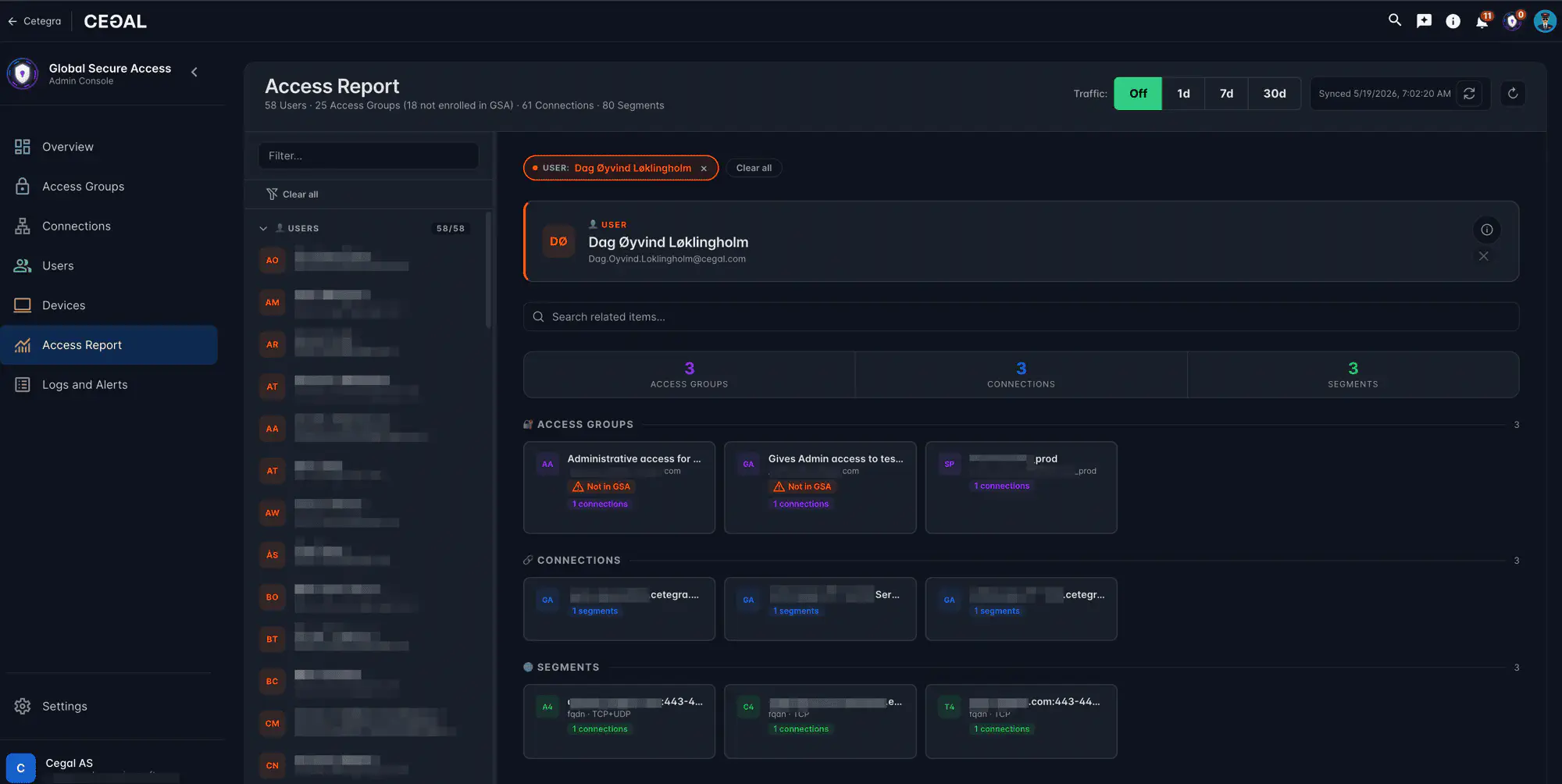The width and height of the screenshot is (1562, 784).
Task: Select the 3 Access Groups tab
Action: (x=689, y=375)
